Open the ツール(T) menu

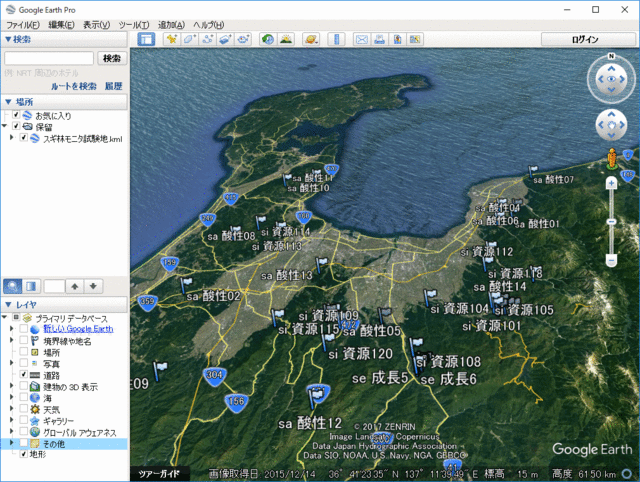(x=134, y=25)
